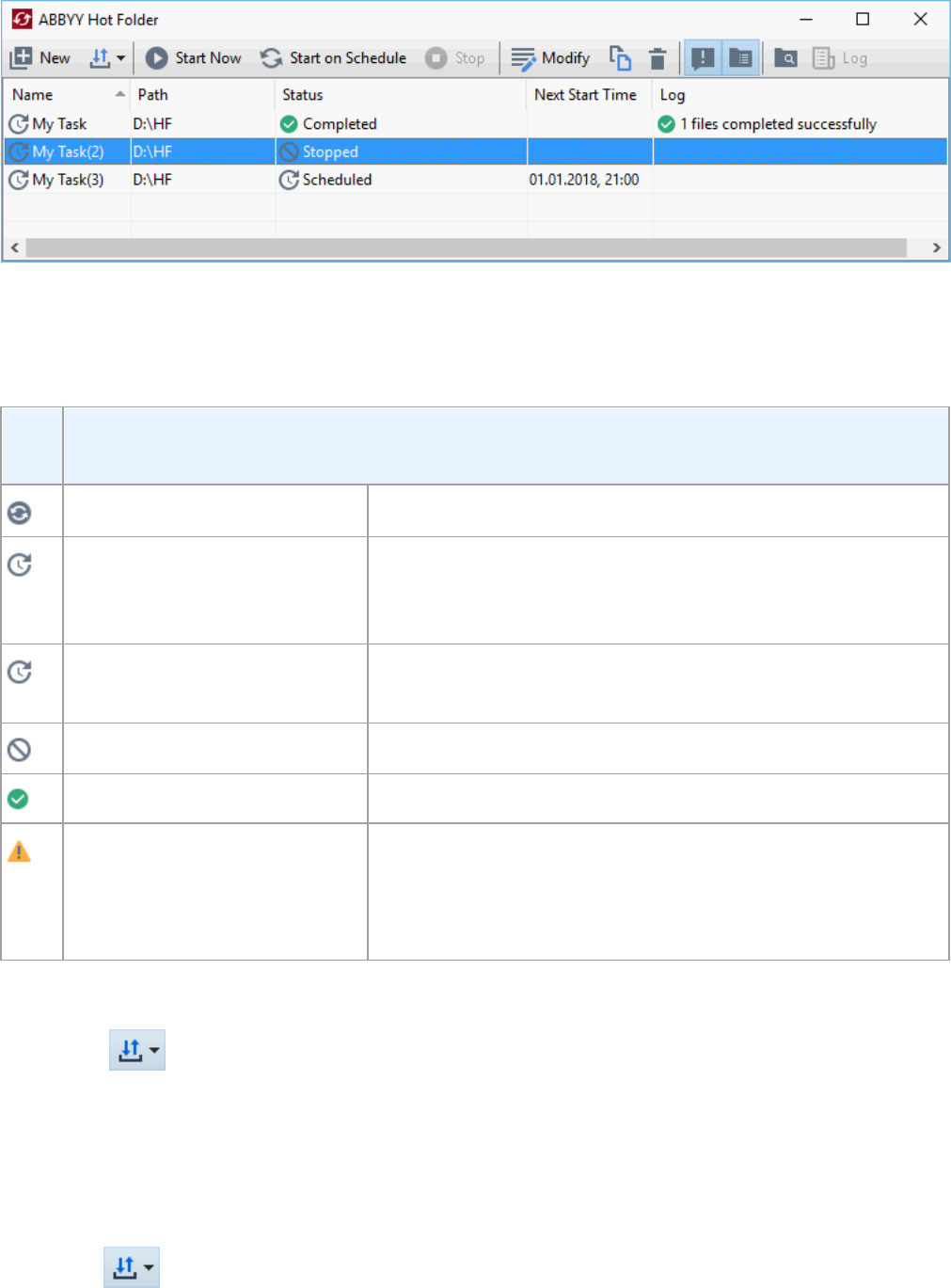The height and width of the screenshot is (1288, 951).
Task: Click the ABBYY Hot Folder title bar icon
Action: (x=21, y=19)
